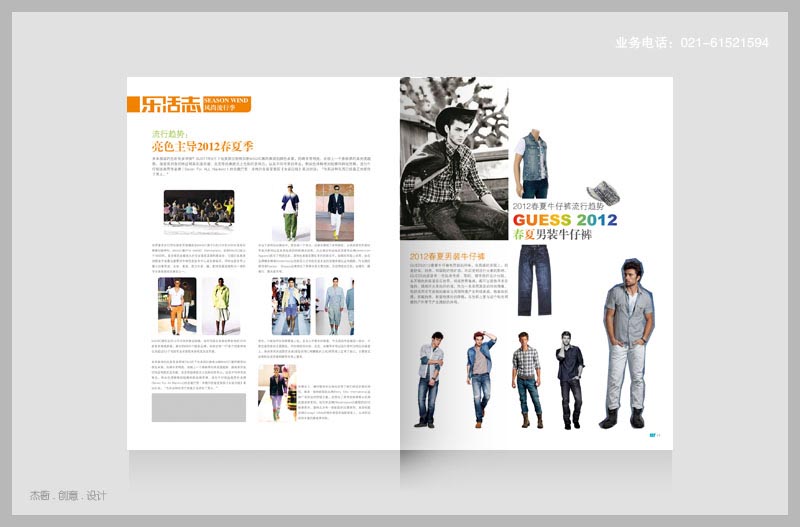Image resolution: width=800 pixels, height=527 pixels.
Task: Select the model in orange shorts photo
Action: tap(177, 306)
